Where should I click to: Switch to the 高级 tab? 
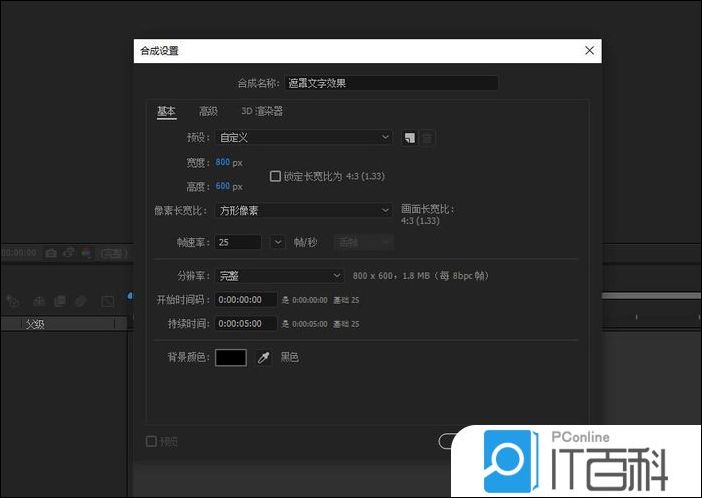pyautogui.click(x=208, y=111)
